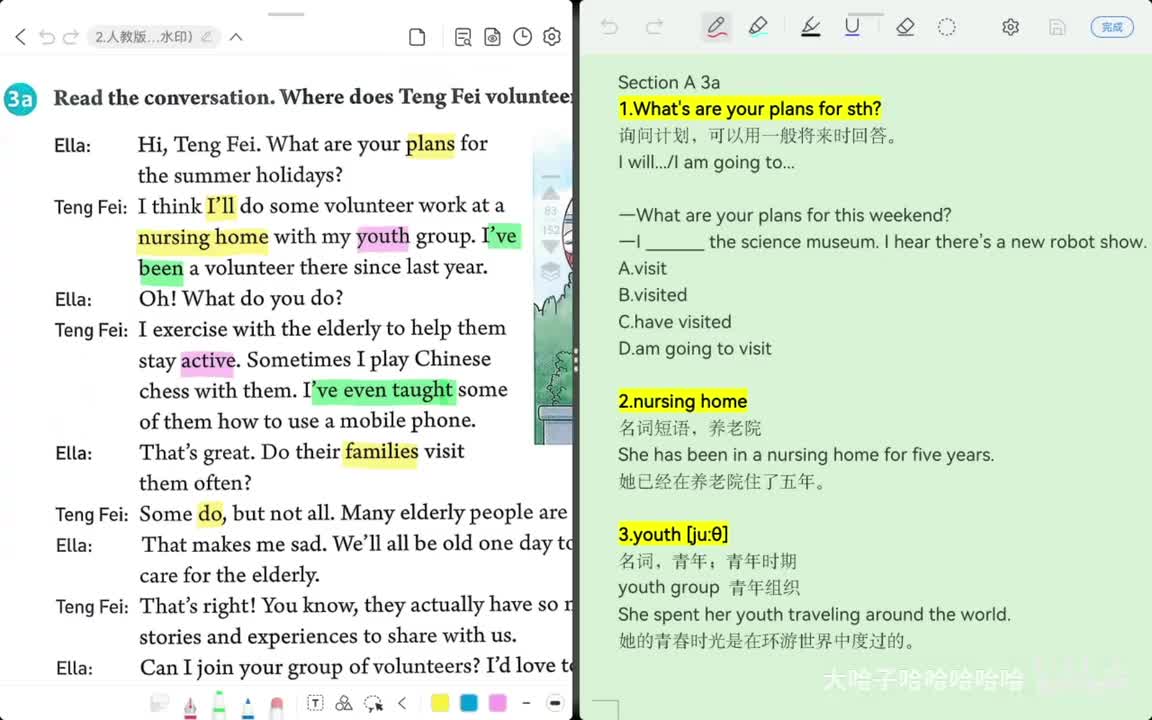Open the document preview eye icon
Image resolution: width=1152 pixels, height=720 pixels.
[x=492, y=37]
